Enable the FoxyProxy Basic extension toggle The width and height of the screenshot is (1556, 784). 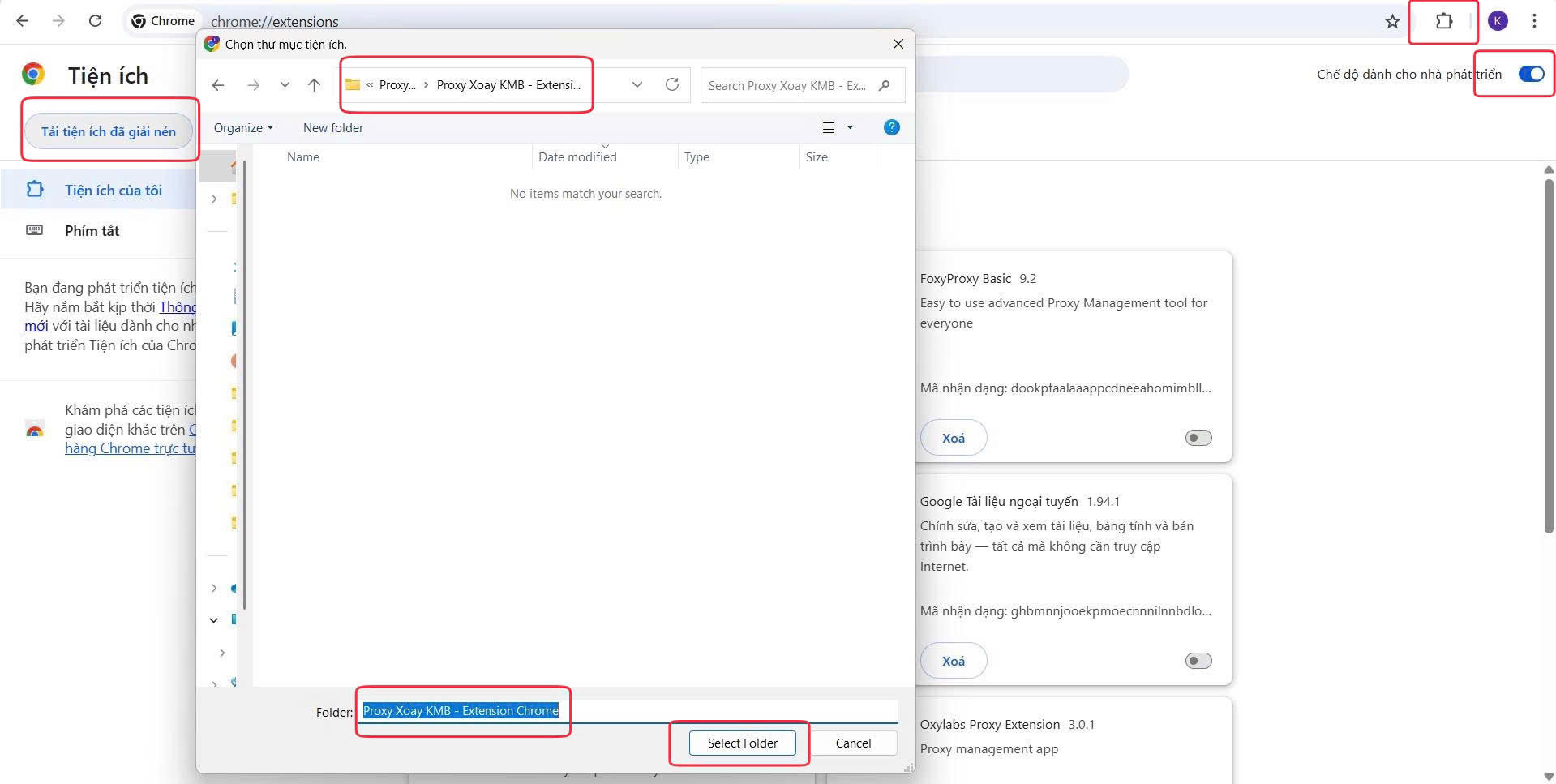(x=1198, y=438)
